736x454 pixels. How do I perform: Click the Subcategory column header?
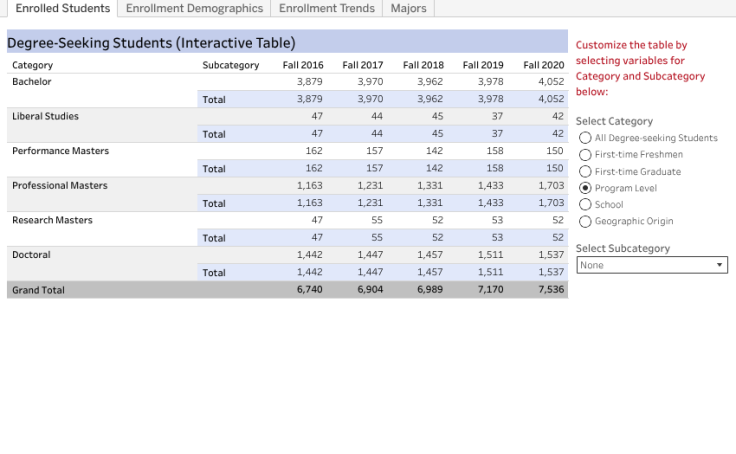click(230, 65)
